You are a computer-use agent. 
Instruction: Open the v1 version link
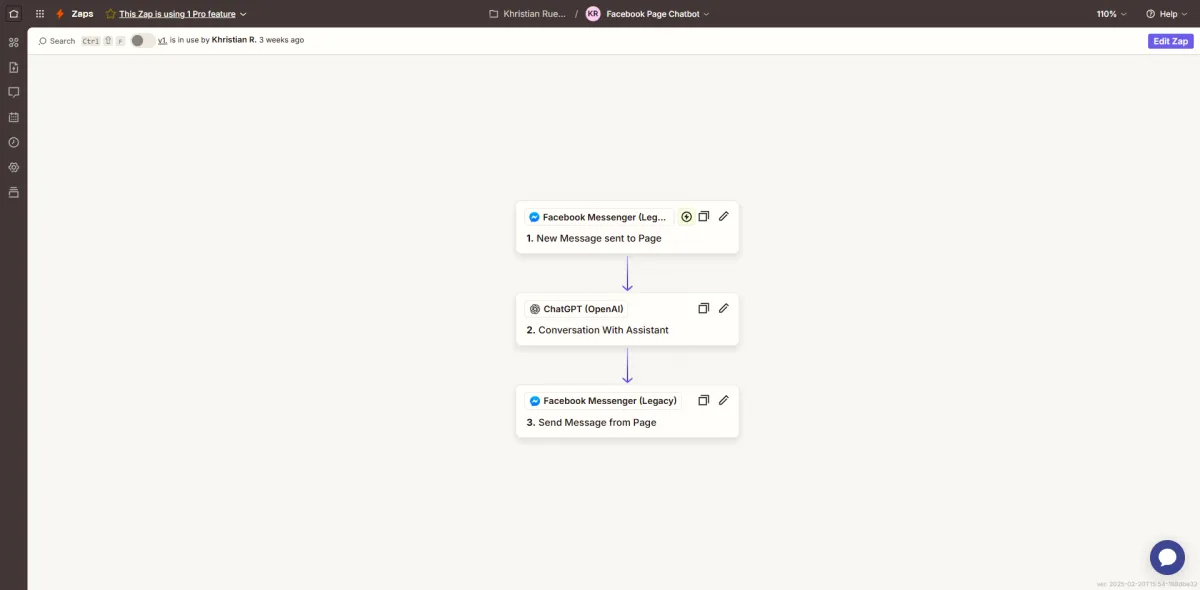162,41
